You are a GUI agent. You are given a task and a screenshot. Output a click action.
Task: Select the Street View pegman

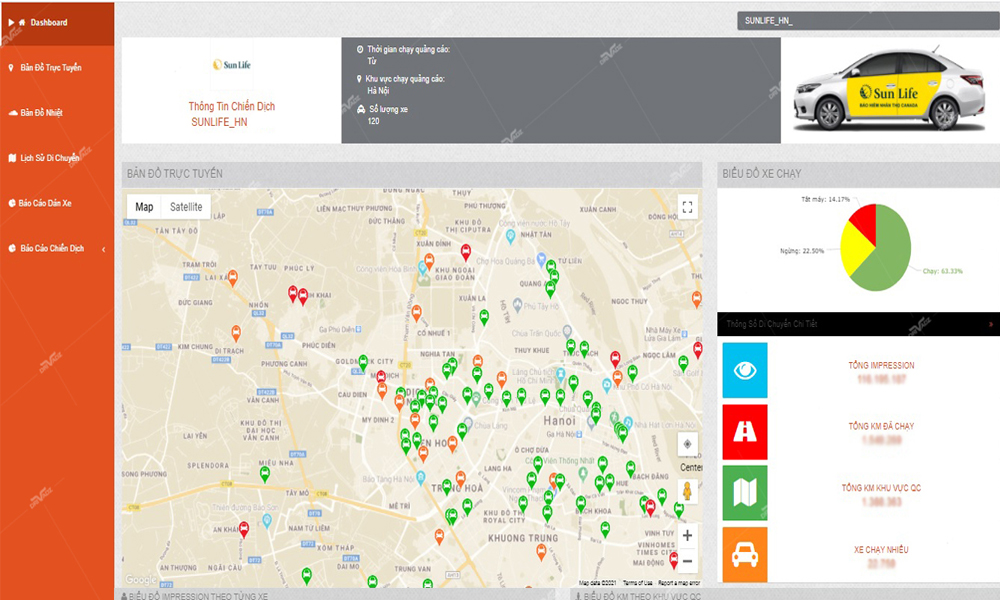pyautogui.click(x=687, y=492)
